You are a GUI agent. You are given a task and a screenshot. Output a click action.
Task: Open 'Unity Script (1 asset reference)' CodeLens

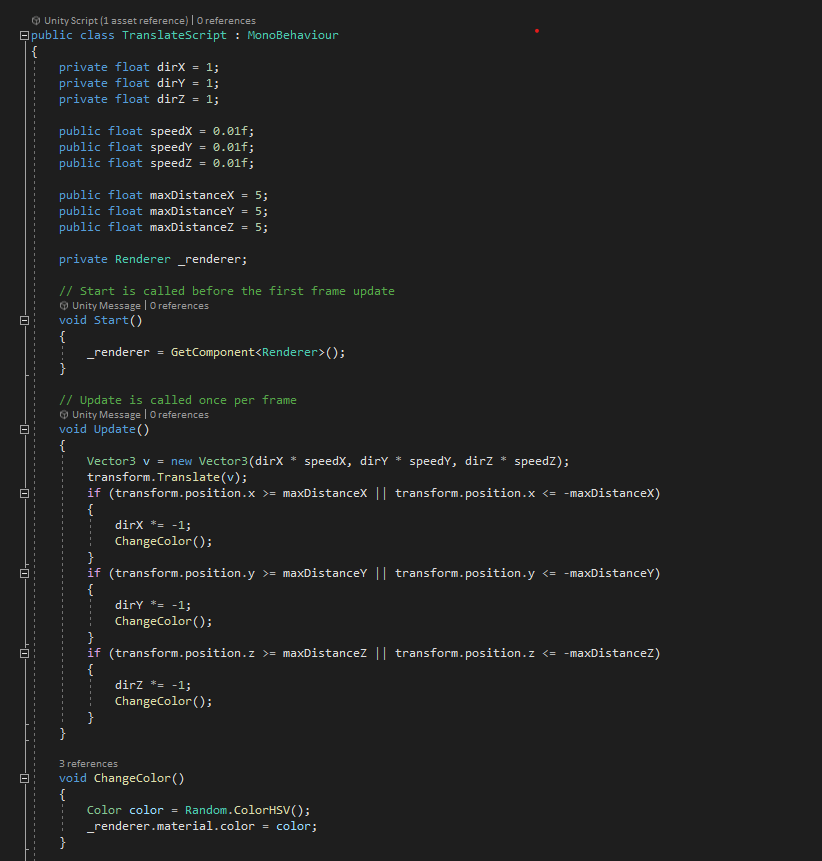(116, 21)
